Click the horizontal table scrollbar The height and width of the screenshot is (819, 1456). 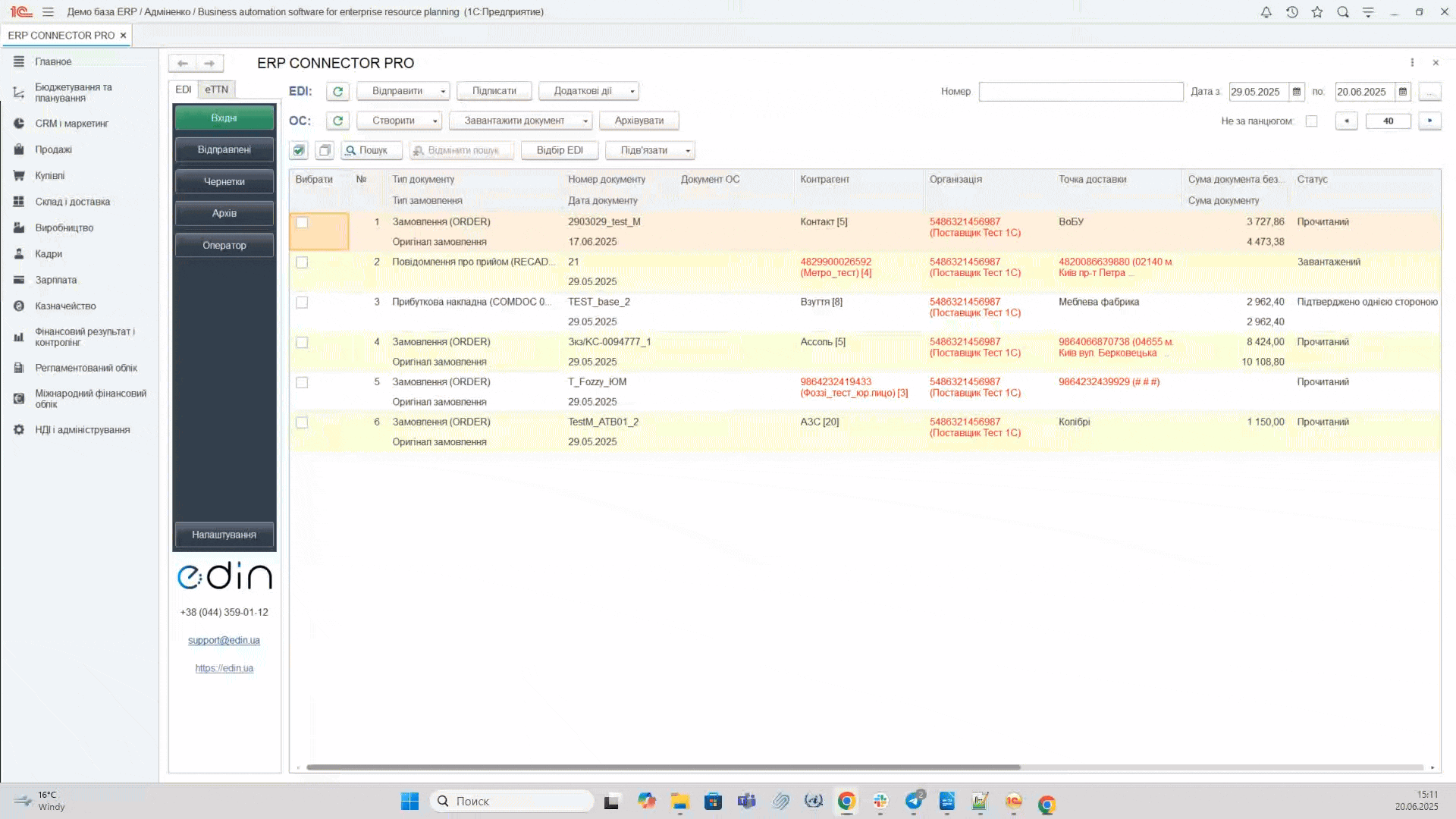click(x=664, y=767)
